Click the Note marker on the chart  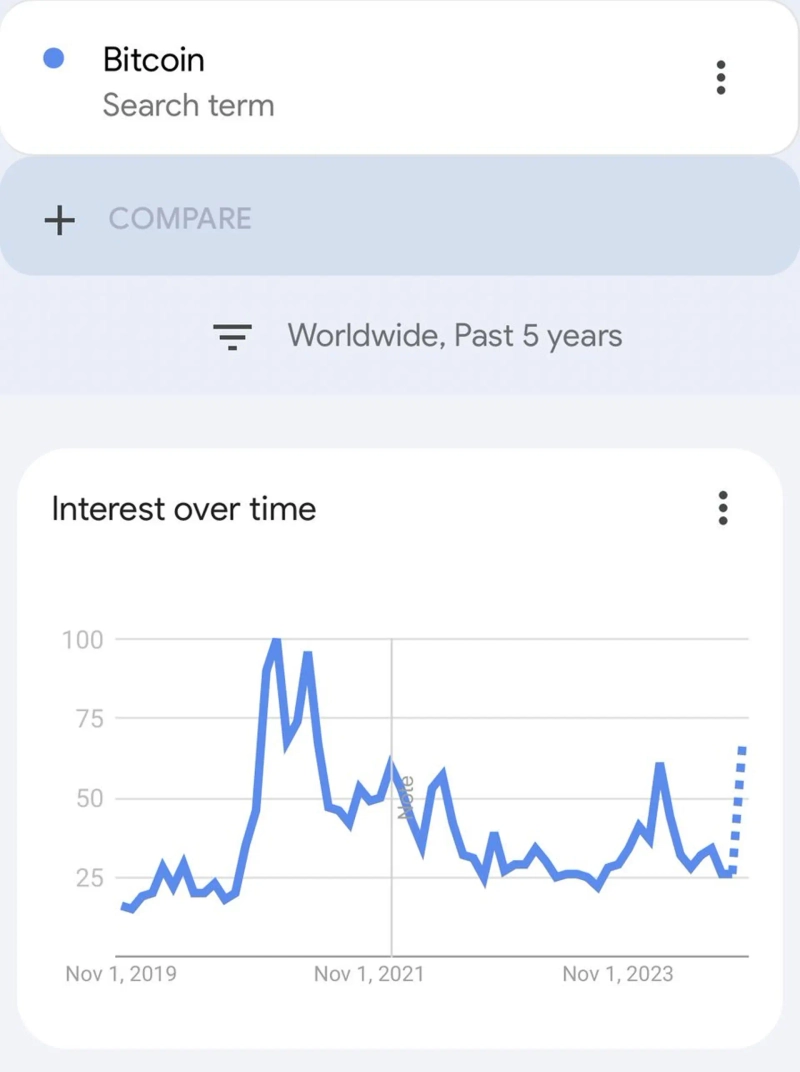405,801
